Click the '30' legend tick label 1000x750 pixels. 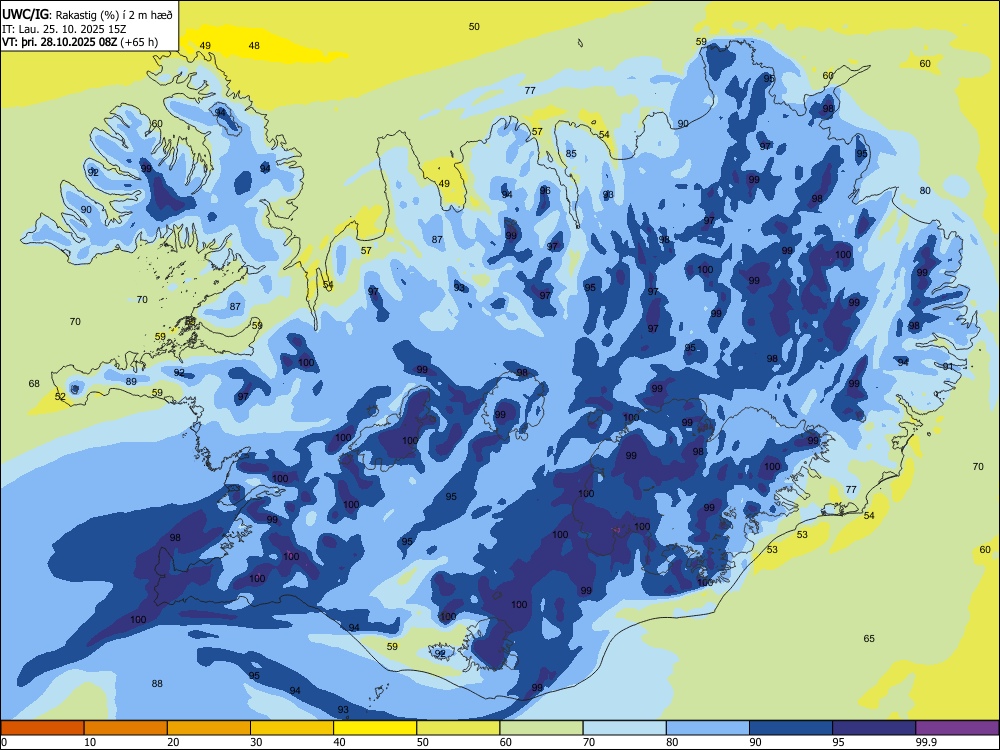(256, 742)
